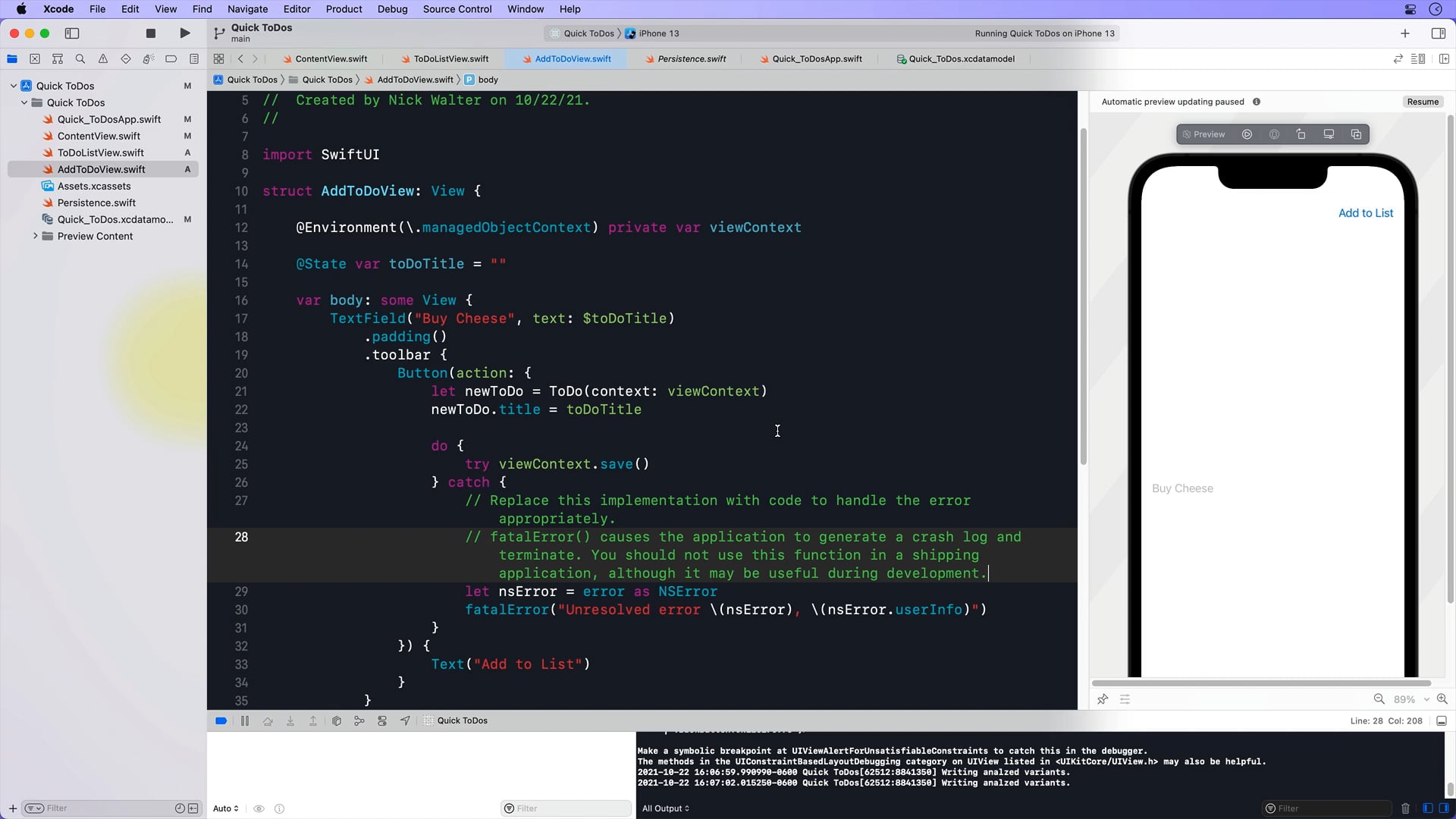Select Quick_ToDosApp.swift in navigator
Screen dimensions: 1456x819
pos(109,119)
